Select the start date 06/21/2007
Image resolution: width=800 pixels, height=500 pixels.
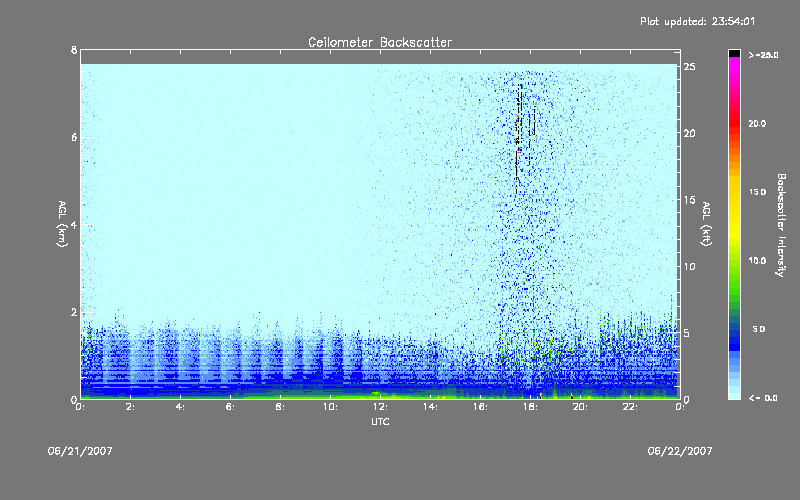80,451
